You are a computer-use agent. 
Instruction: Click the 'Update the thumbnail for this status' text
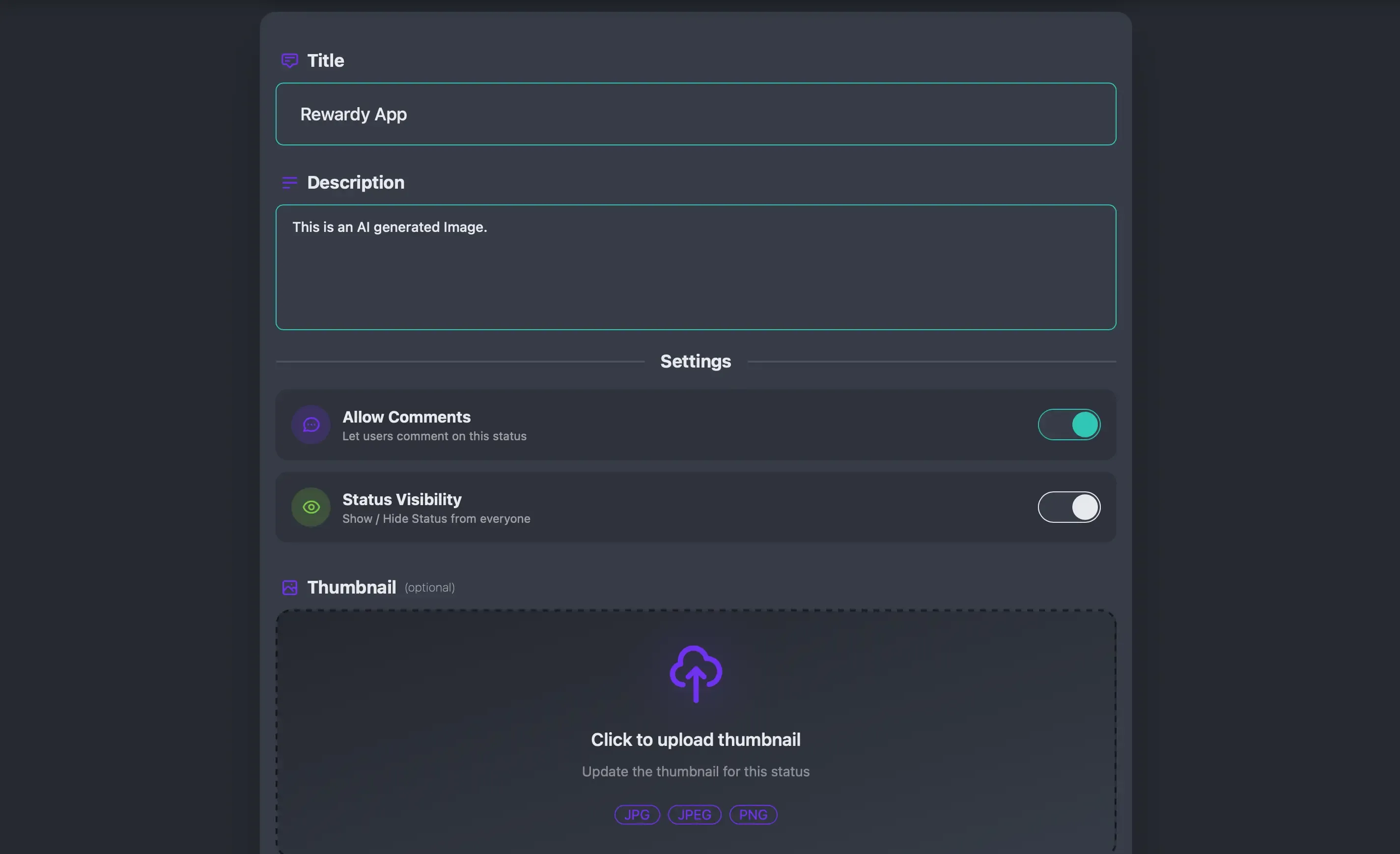(696, 771)
